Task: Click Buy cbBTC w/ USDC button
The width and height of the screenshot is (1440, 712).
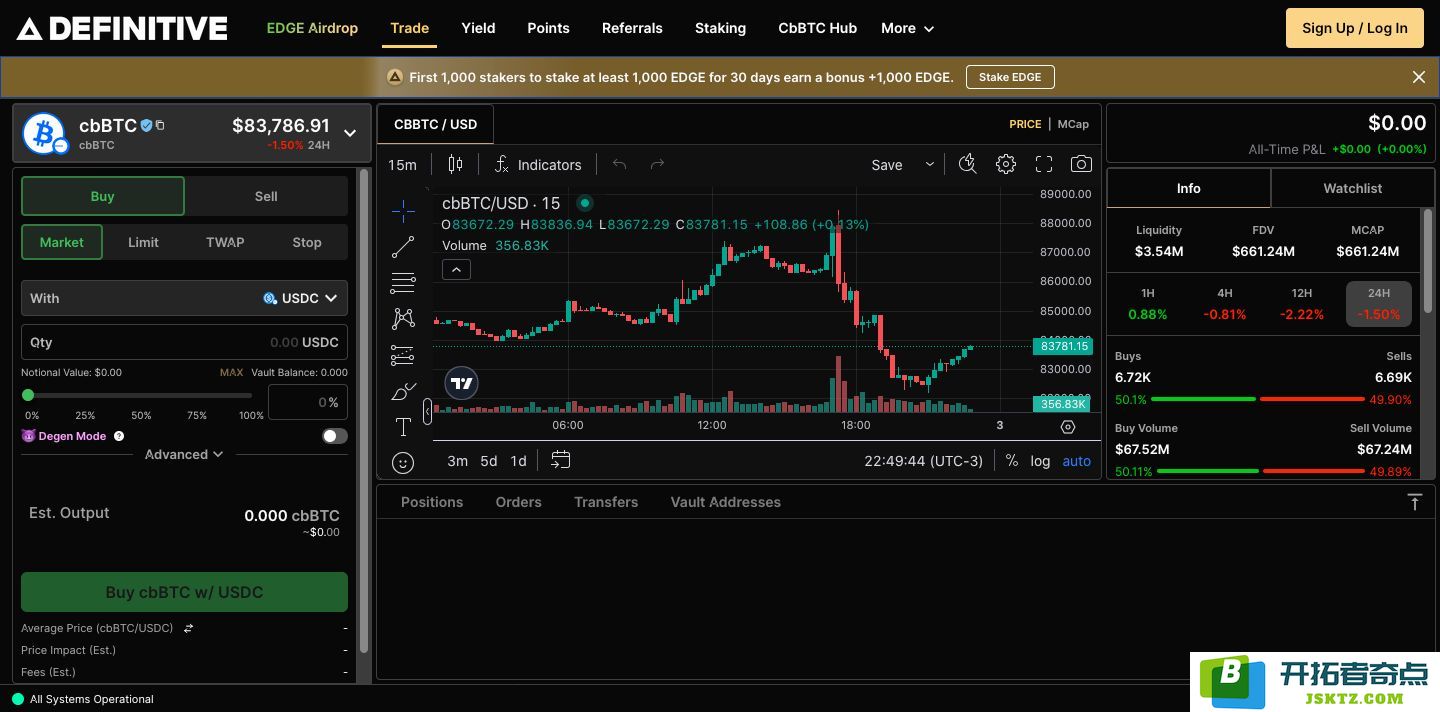Action: coord(184,592)
